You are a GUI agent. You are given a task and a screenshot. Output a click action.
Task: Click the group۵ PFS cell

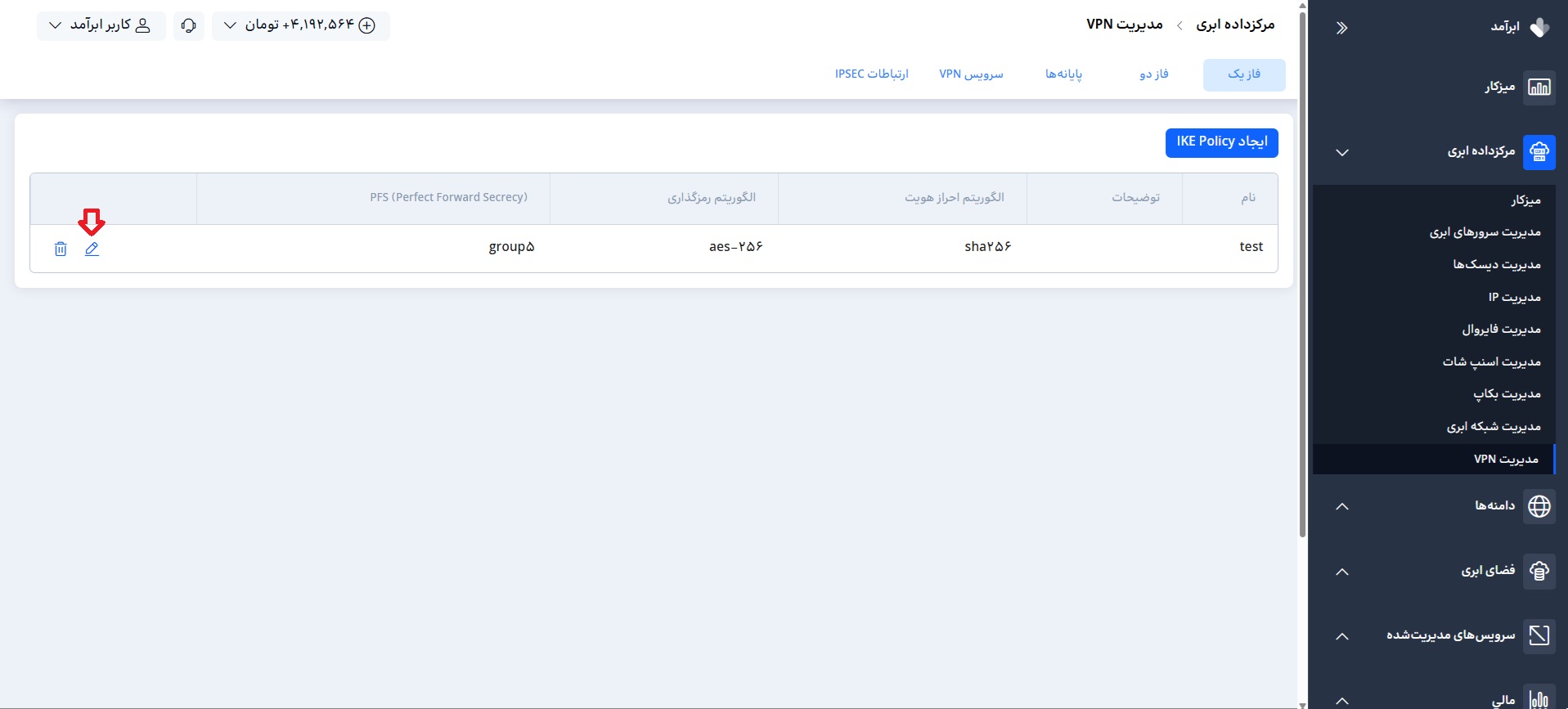point(511,247)
